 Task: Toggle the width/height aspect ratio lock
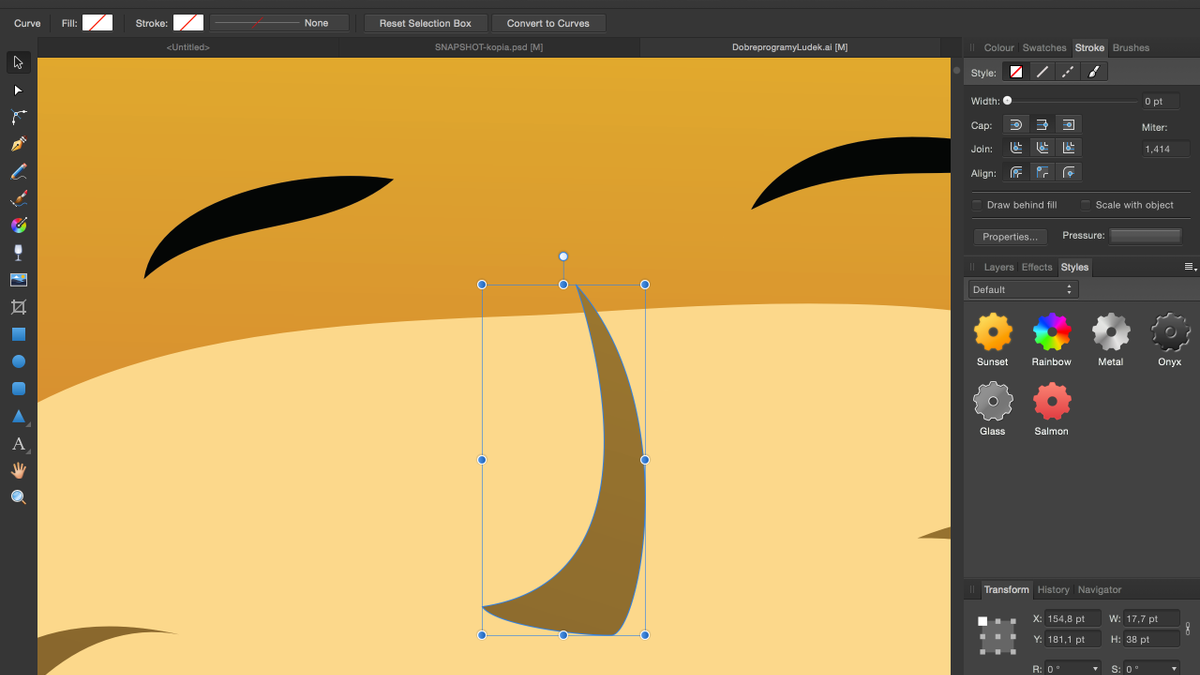pos(1188,629)
